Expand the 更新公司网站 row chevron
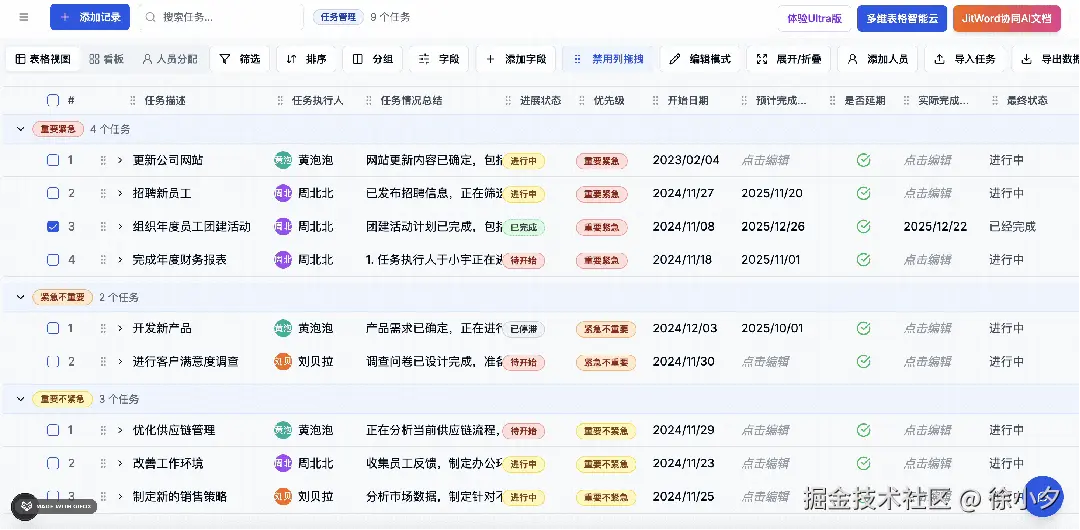This screenshot has width=1080, height=530. pos(120,160)
